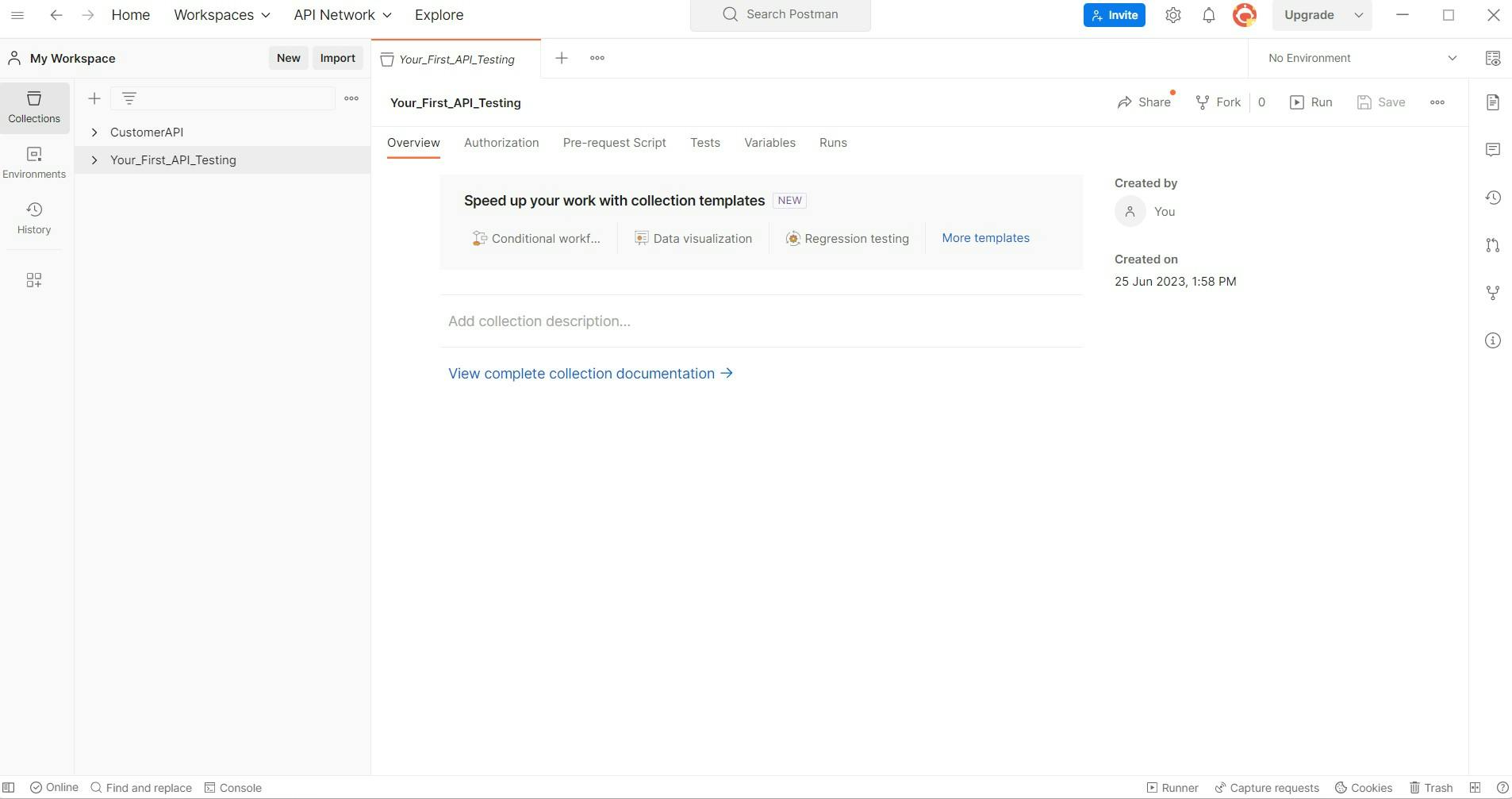
Task: Open Upgrade dropdown arrow
Action: coord(1359,15)
